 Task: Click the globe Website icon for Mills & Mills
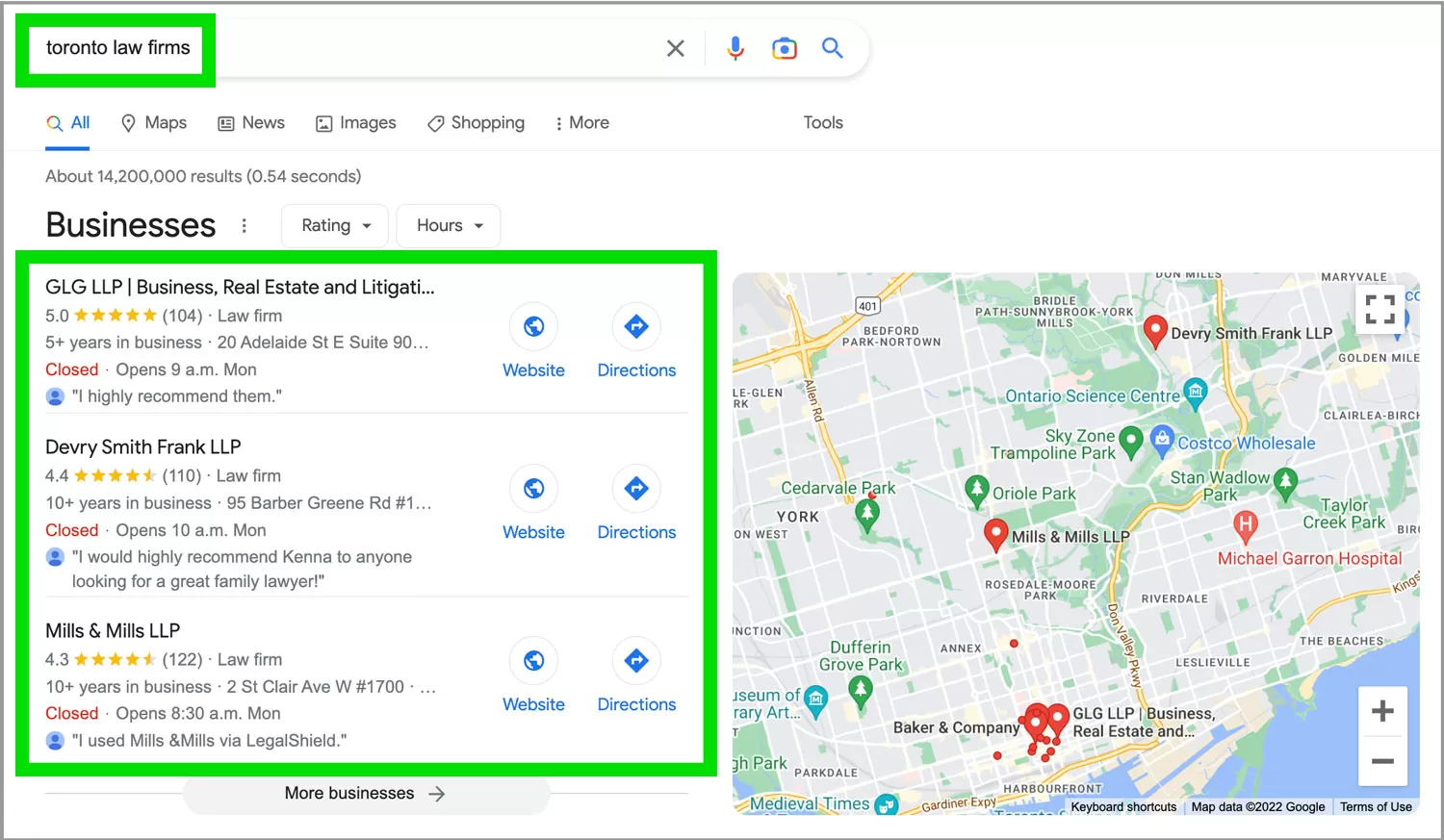[x=533, y=661]
